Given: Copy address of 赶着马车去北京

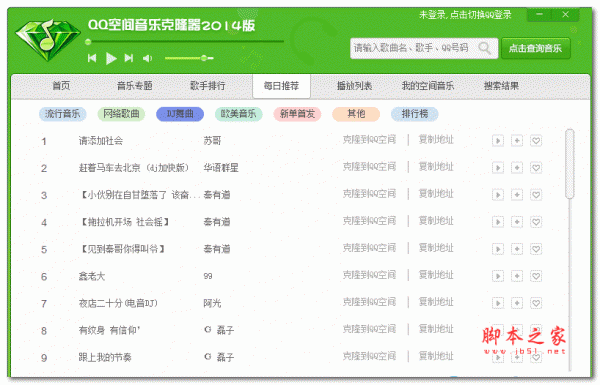Looking at the screenshot, I should (436, 167).
